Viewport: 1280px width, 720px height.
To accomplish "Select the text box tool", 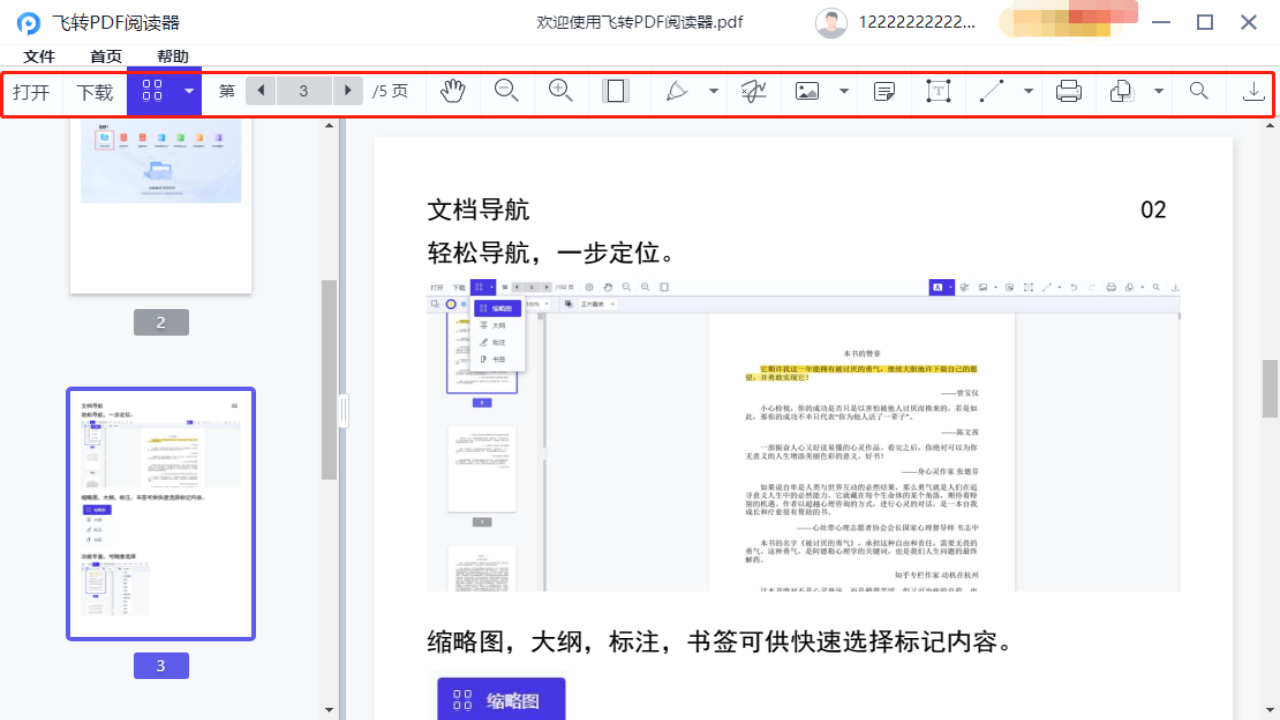I will [939, 91].
